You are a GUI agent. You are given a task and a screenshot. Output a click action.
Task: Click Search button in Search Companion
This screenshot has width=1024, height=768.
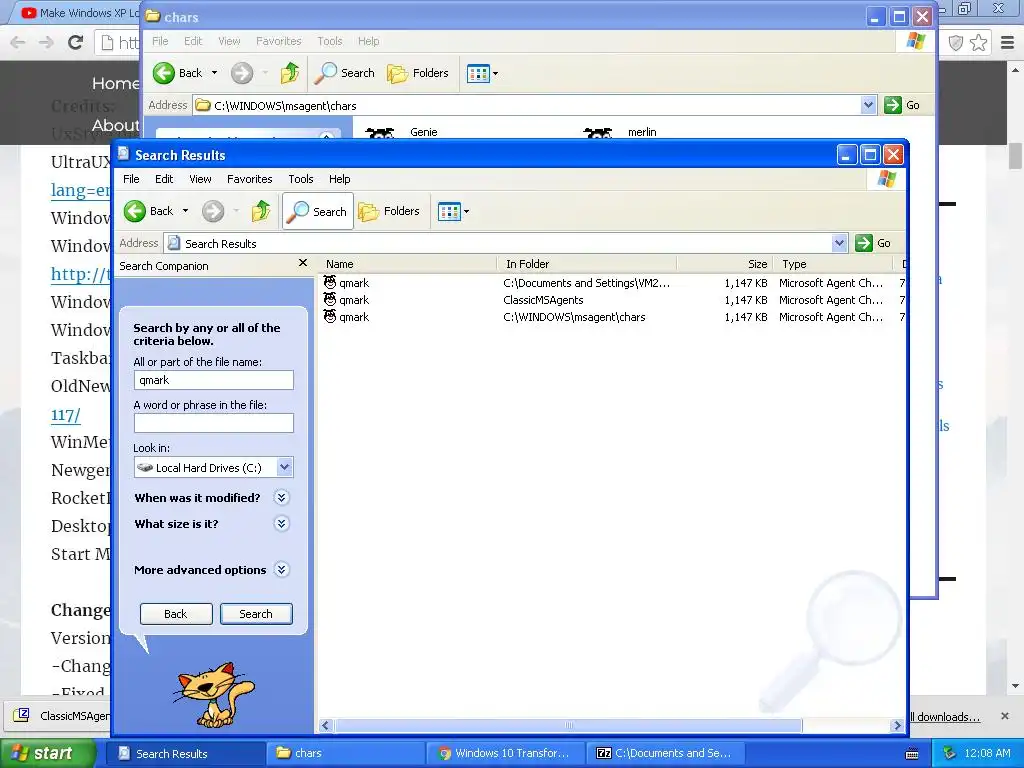256,614
